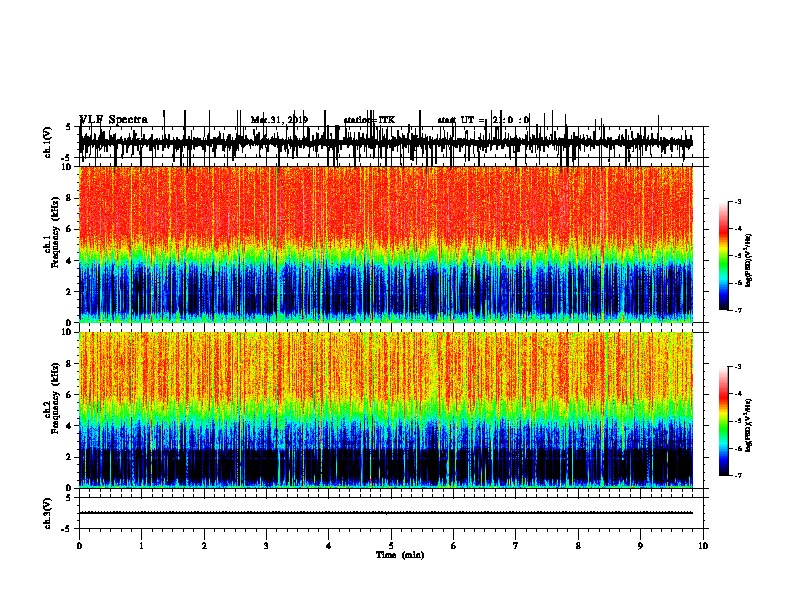The image size is (792, 612).
Task: Click the time axis tick label '1'
Action: tap(142, 546)
